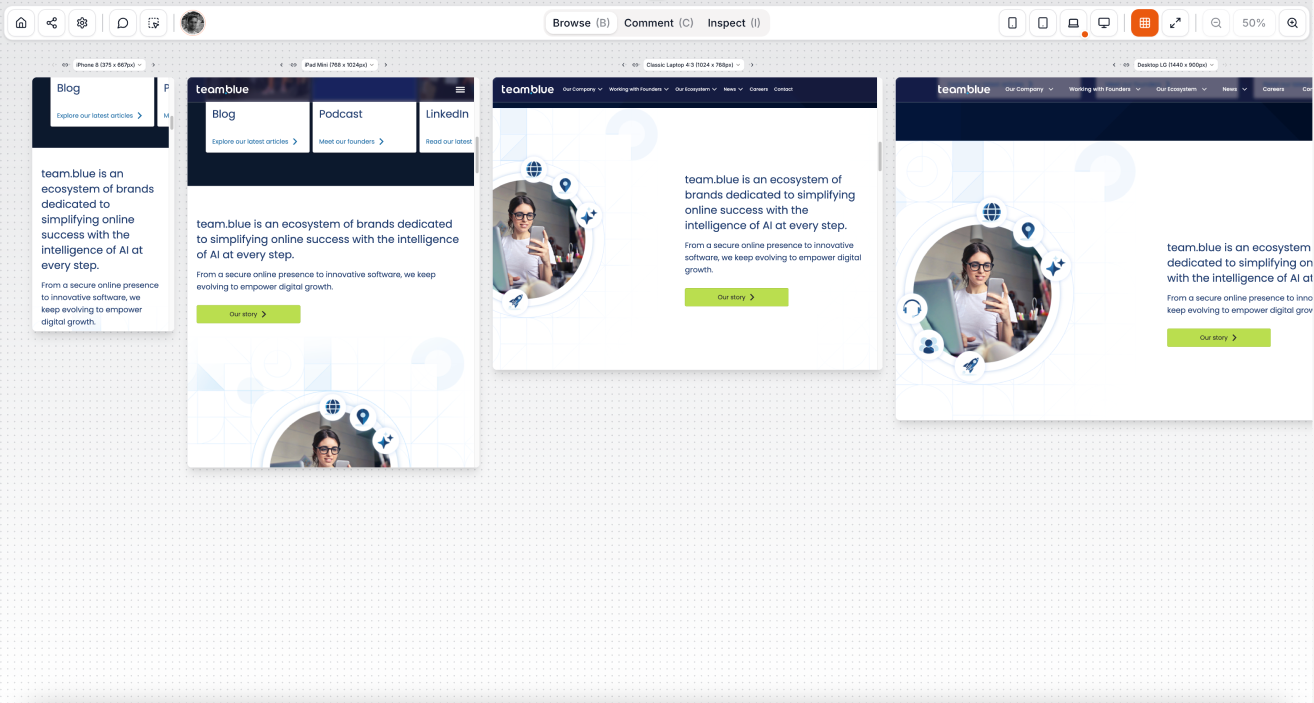Click the speech bubble comments icon

122,23
